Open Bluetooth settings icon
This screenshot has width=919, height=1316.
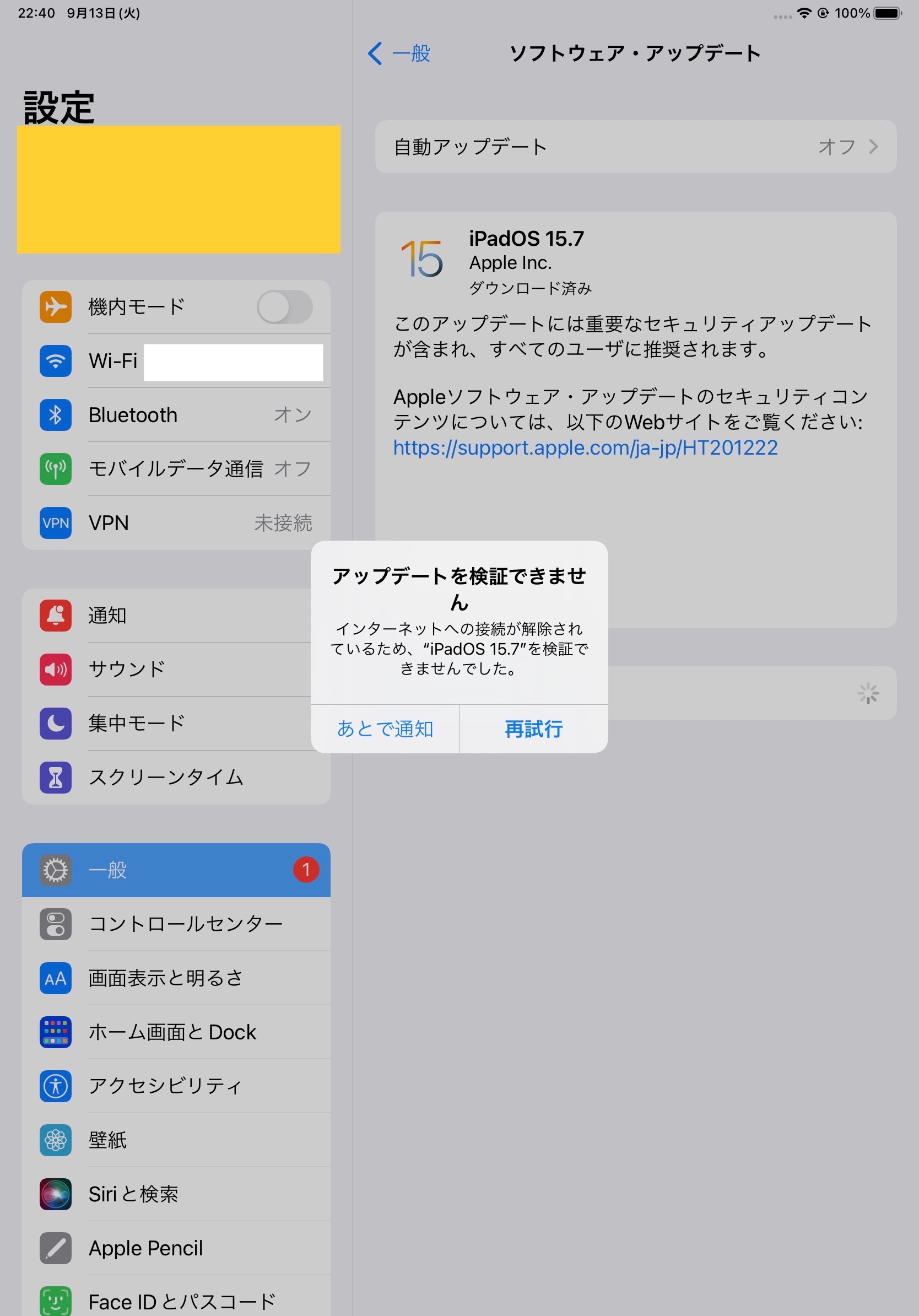[x=56, y=415]
